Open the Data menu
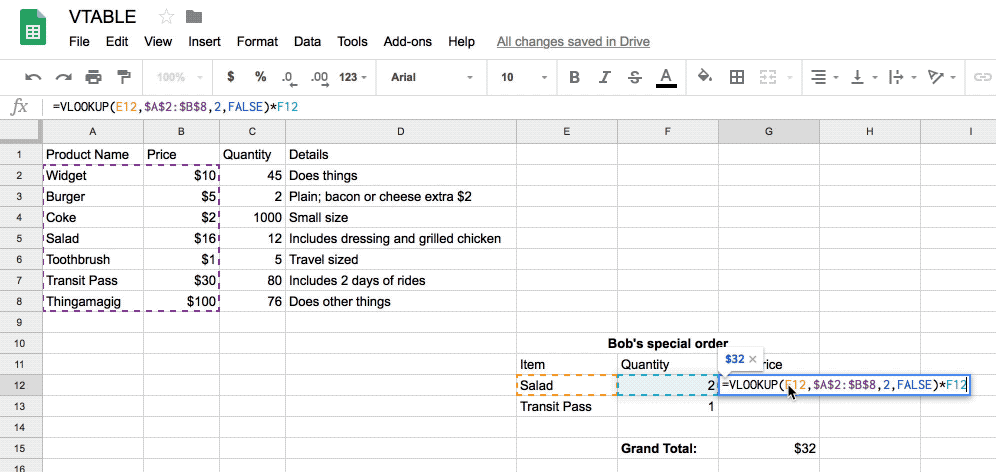Image resolution: width=996 pixels, height=472 pixels. [307, 42]
